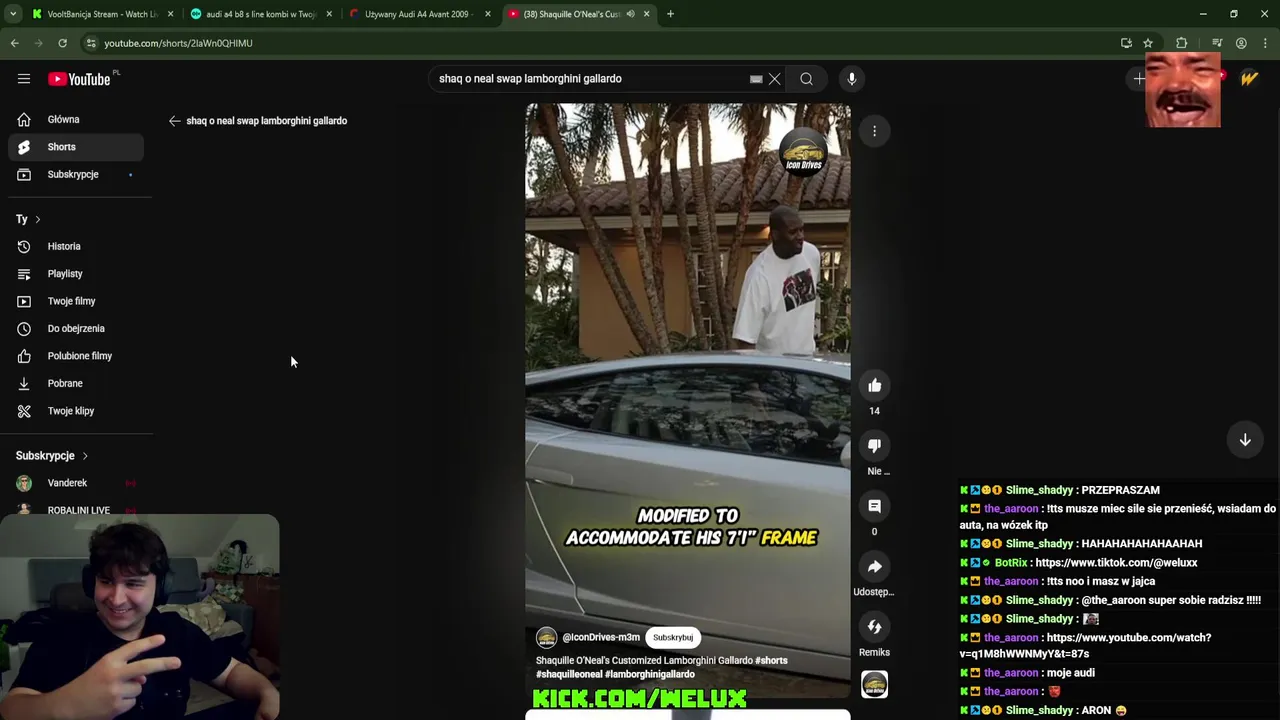
Task: Go to the YouTube logo home
Action: pos(79,79)
